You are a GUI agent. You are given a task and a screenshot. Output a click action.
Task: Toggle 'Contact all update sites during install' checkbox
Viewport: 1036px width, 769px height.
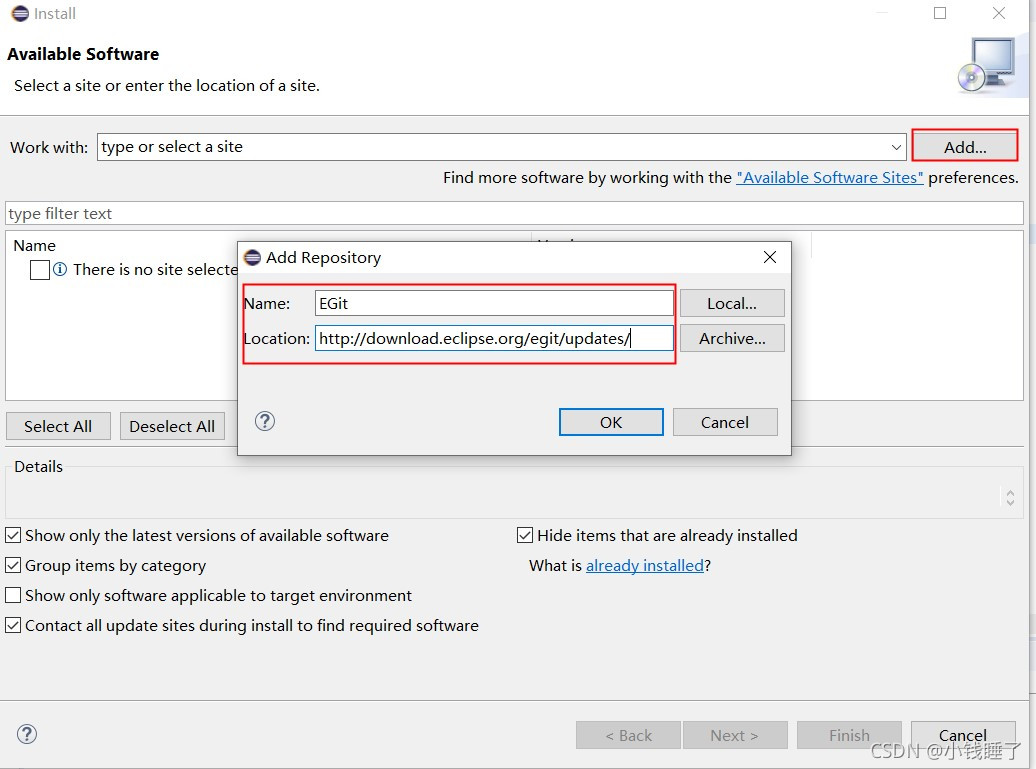[13, 626]
